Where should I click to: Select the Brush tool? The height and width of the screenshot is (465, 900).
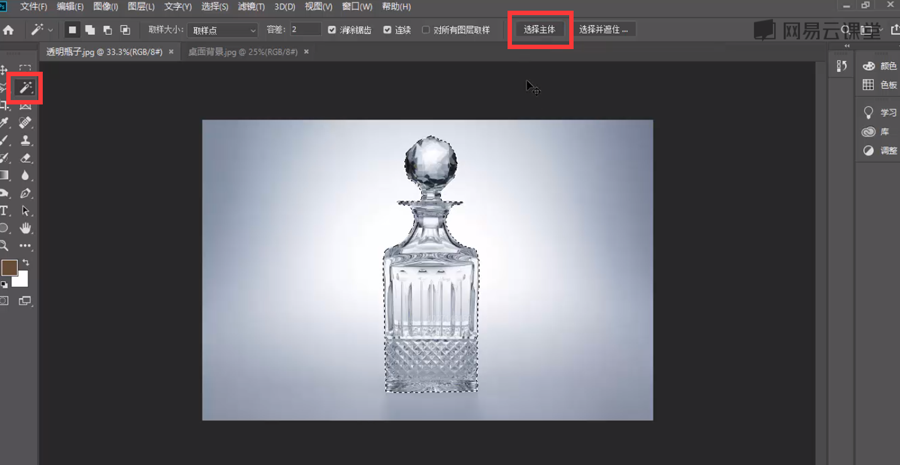tap(4, 140)
